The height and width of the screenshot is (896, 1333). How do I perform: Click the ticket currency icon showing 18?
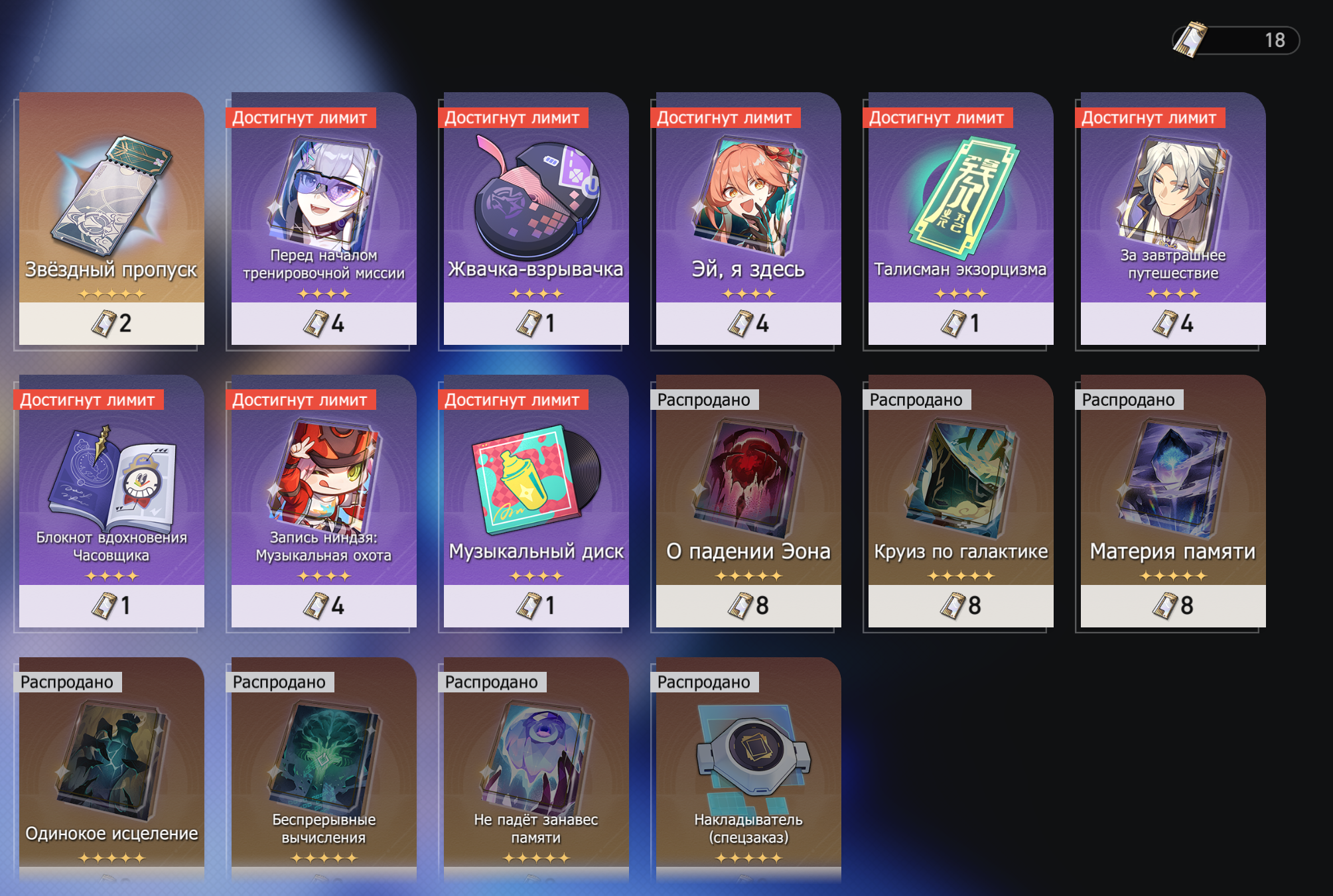pyautogui.click(x=1190, y=40)
